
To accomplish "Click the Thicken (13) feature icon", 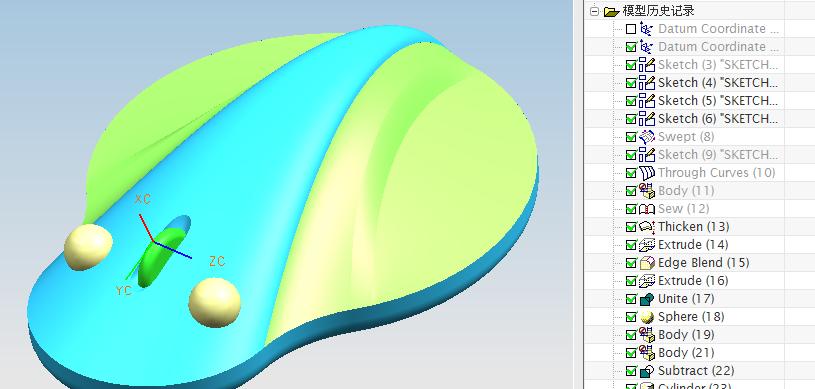I will 647,227.
